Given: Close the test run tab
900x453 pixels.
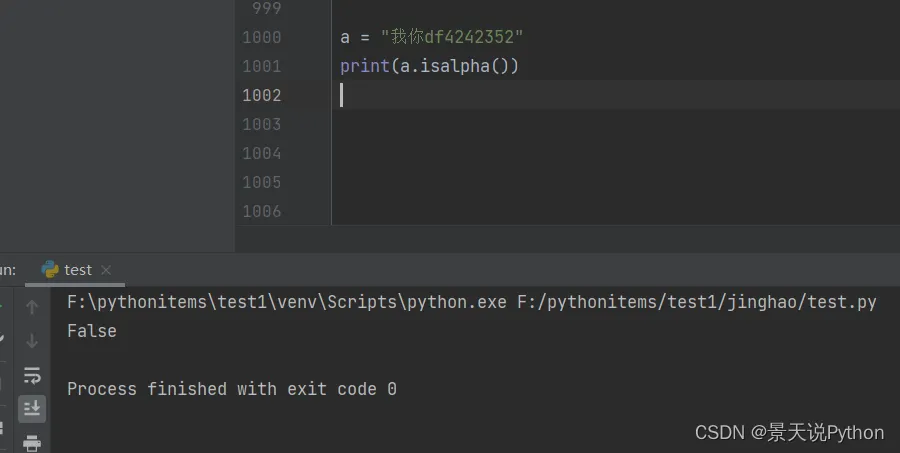Looking at the screenshot, I should [x=106, y=270].
